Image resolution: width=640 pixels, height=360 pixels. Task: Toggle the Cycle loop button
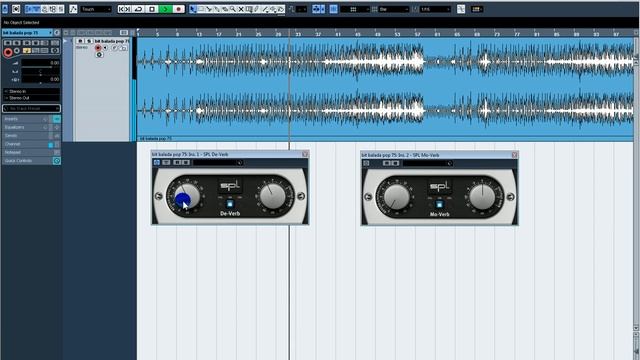coord(138,9)
